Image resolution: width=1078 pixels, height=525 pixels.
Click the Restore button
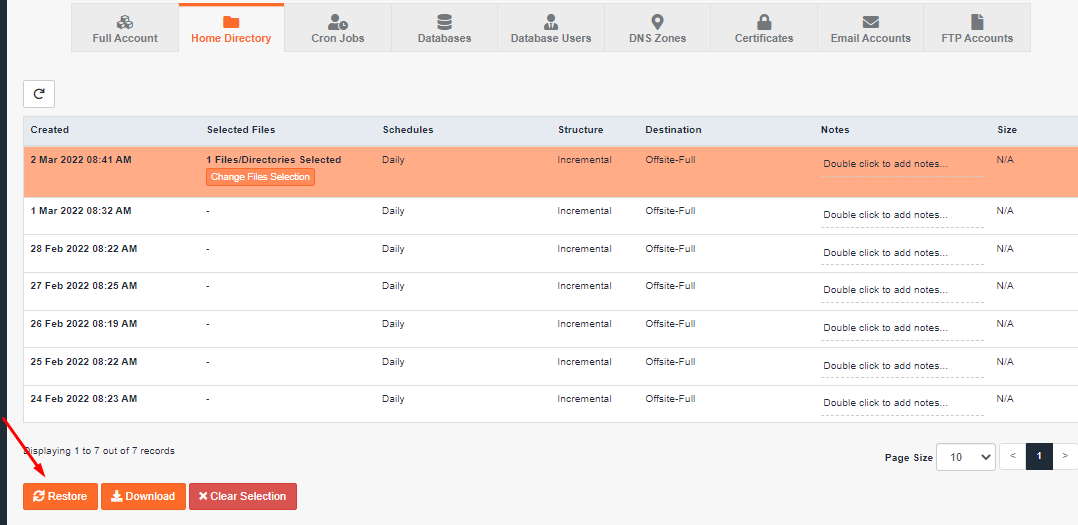pos(60,496)
